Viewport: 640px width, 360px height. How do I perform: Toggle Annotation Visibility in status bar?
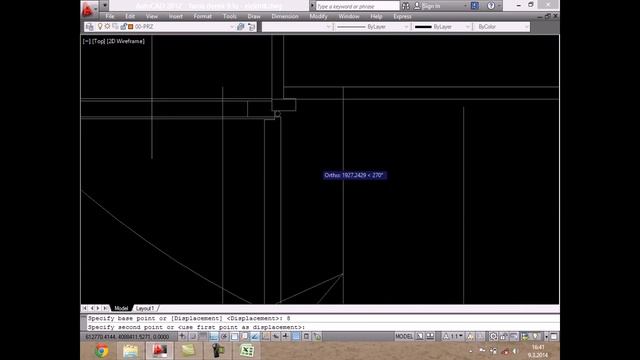(471, 336)
